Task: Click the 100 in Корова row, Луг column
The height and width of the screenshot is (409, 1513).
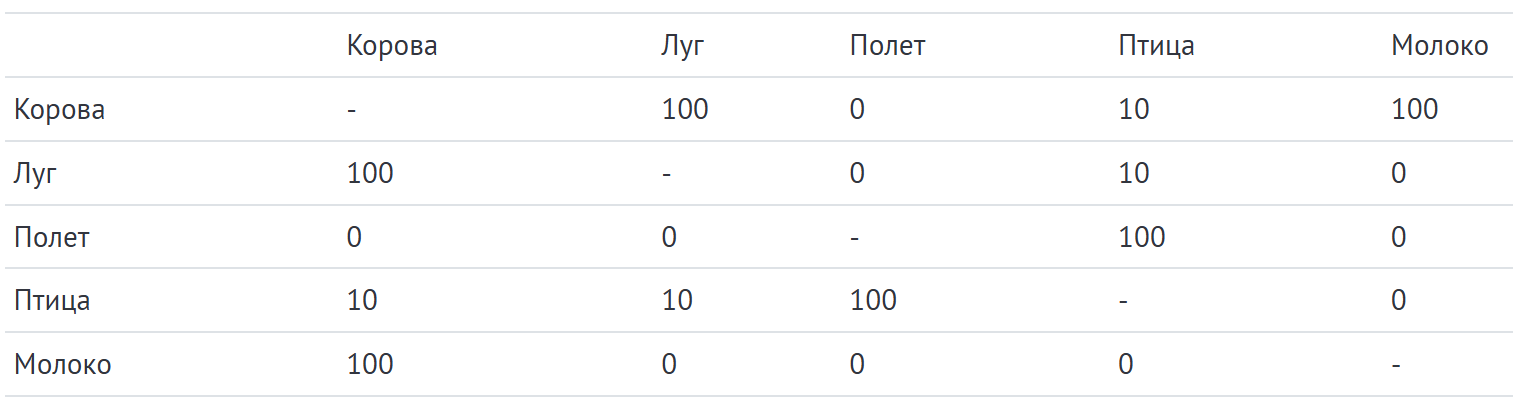Action: (x=685, y=110)
